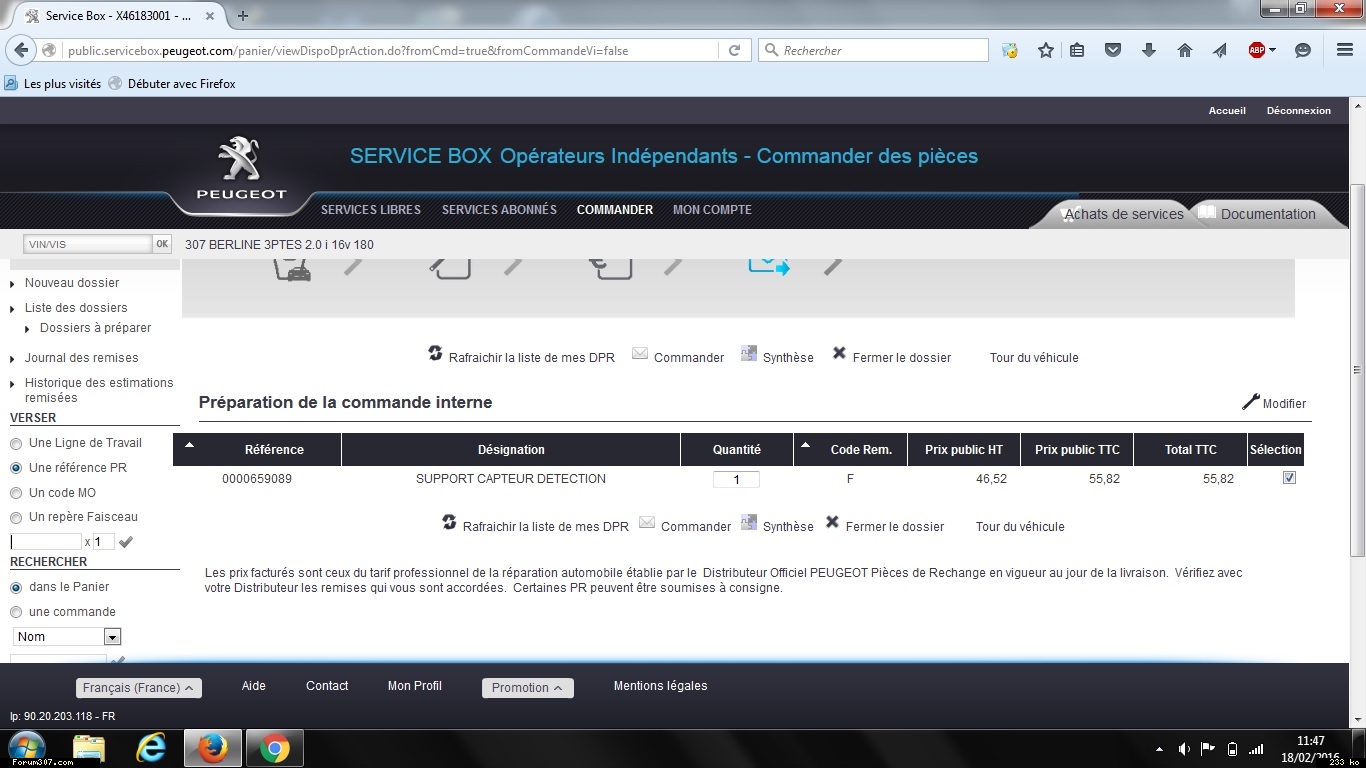Switch to the Achats de services tab
The image size is (1366, 768).
tap(1124, 214)
